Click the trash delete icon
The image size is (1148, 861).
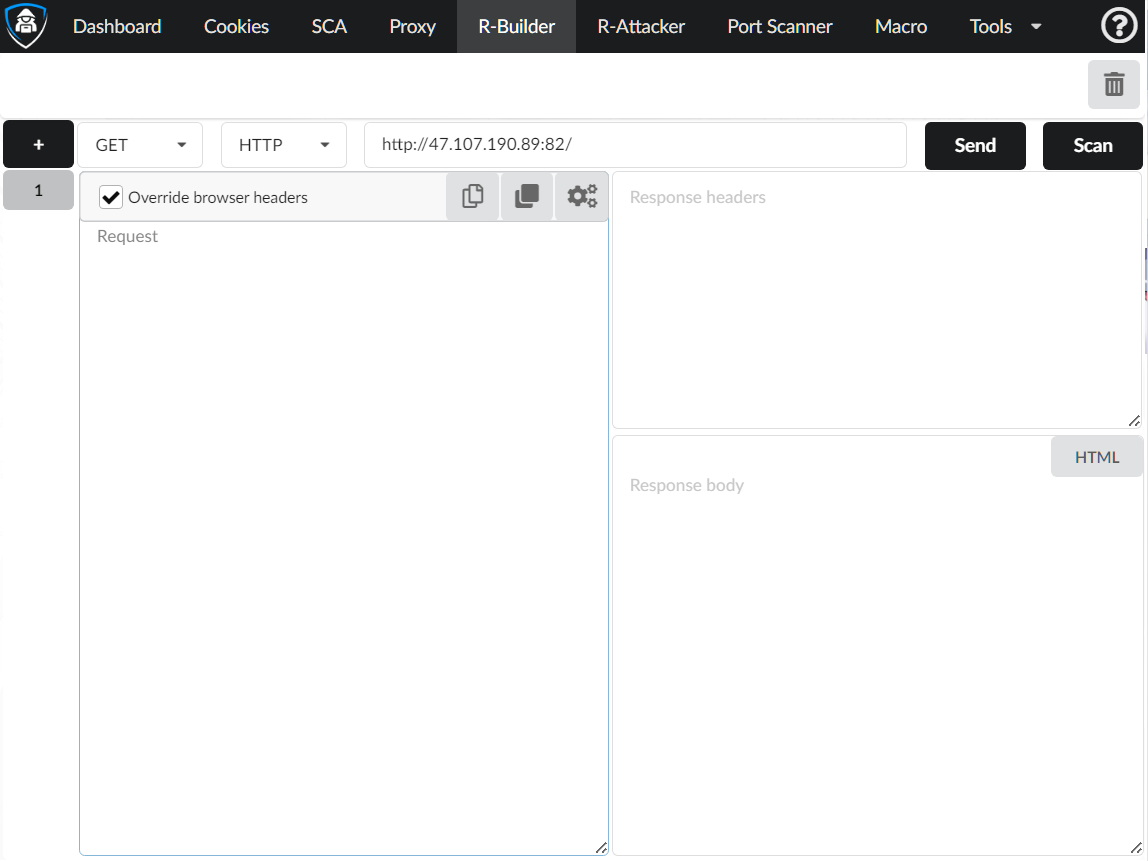pos(1113,84)
